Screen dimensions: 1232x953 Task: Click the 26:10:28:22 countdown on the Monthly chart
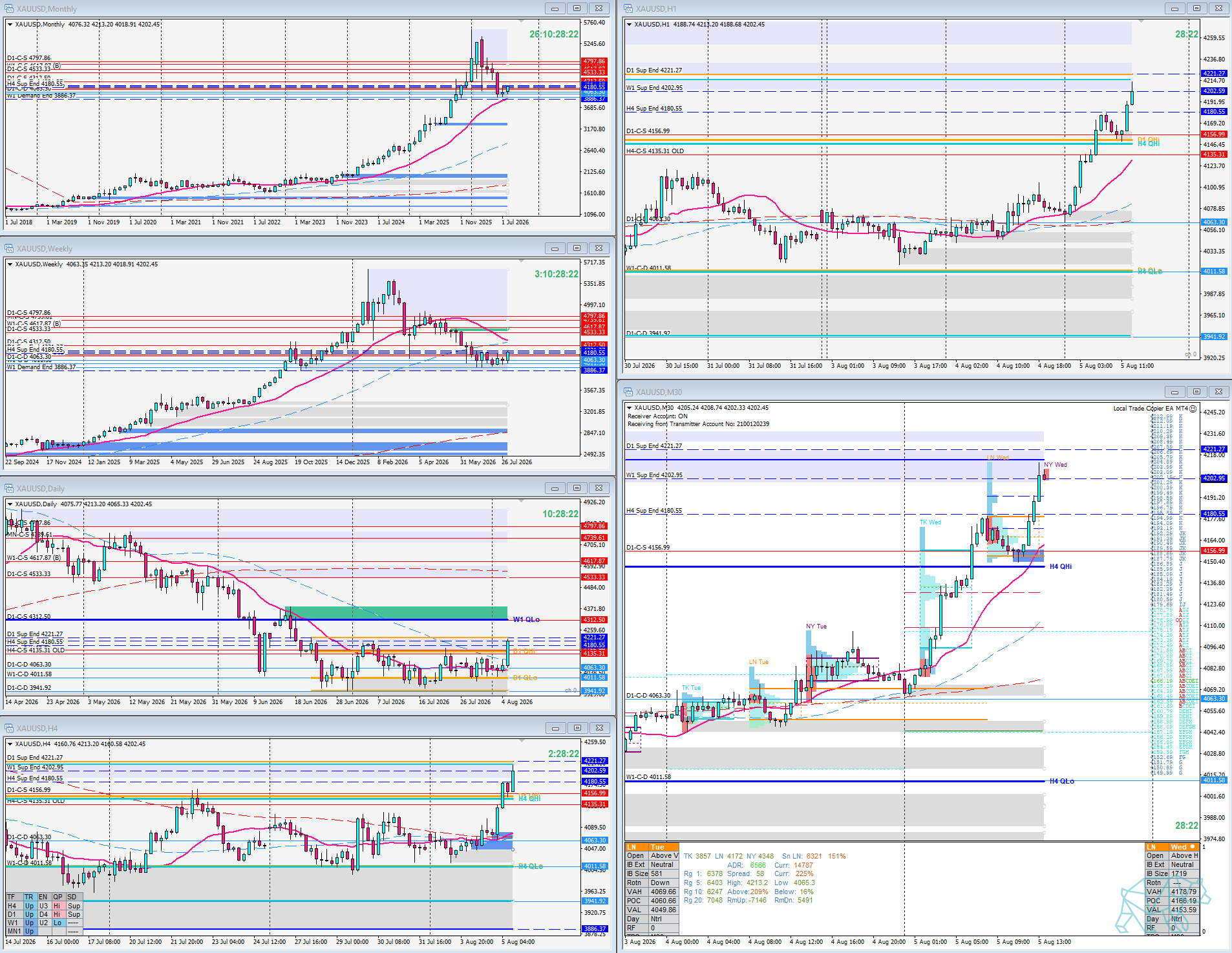tap(554, 34)
